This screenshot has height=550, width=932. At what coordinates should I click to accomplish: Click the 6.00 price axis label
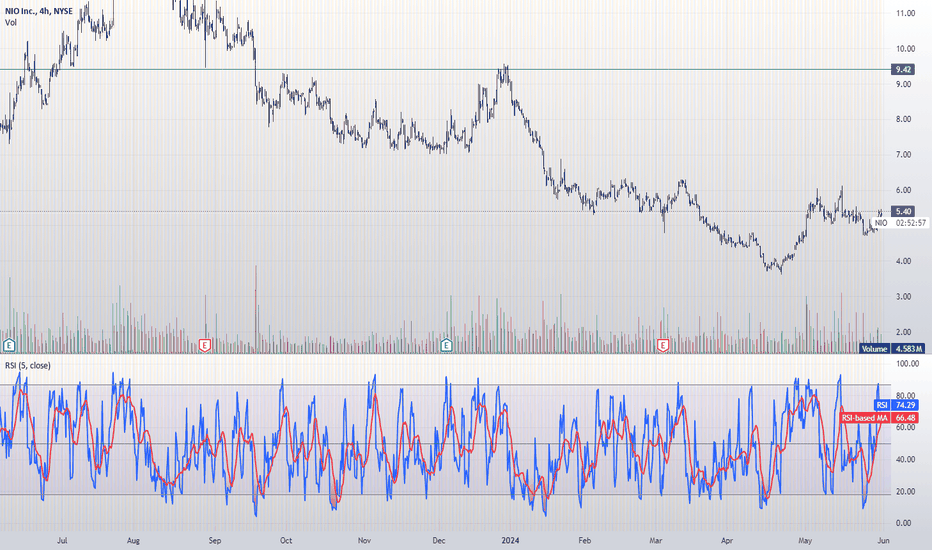click(903, 190)
